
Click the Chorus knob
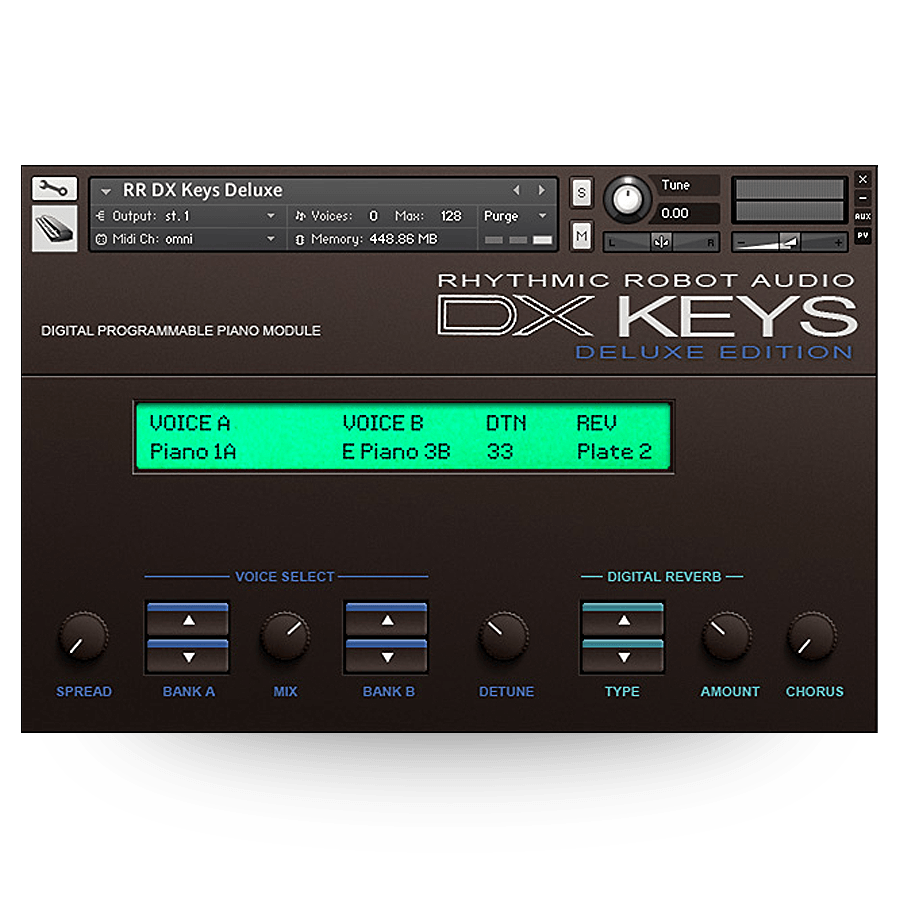[812, 637]
